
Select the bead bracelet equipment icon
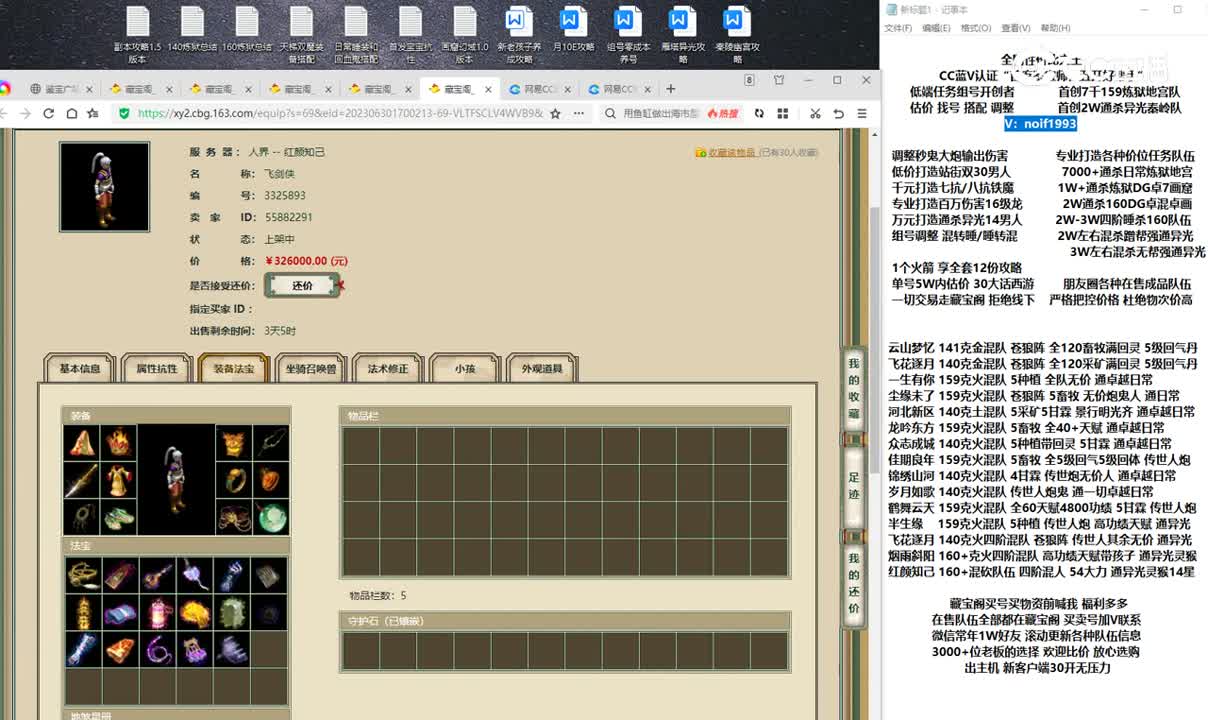(234, 517)
